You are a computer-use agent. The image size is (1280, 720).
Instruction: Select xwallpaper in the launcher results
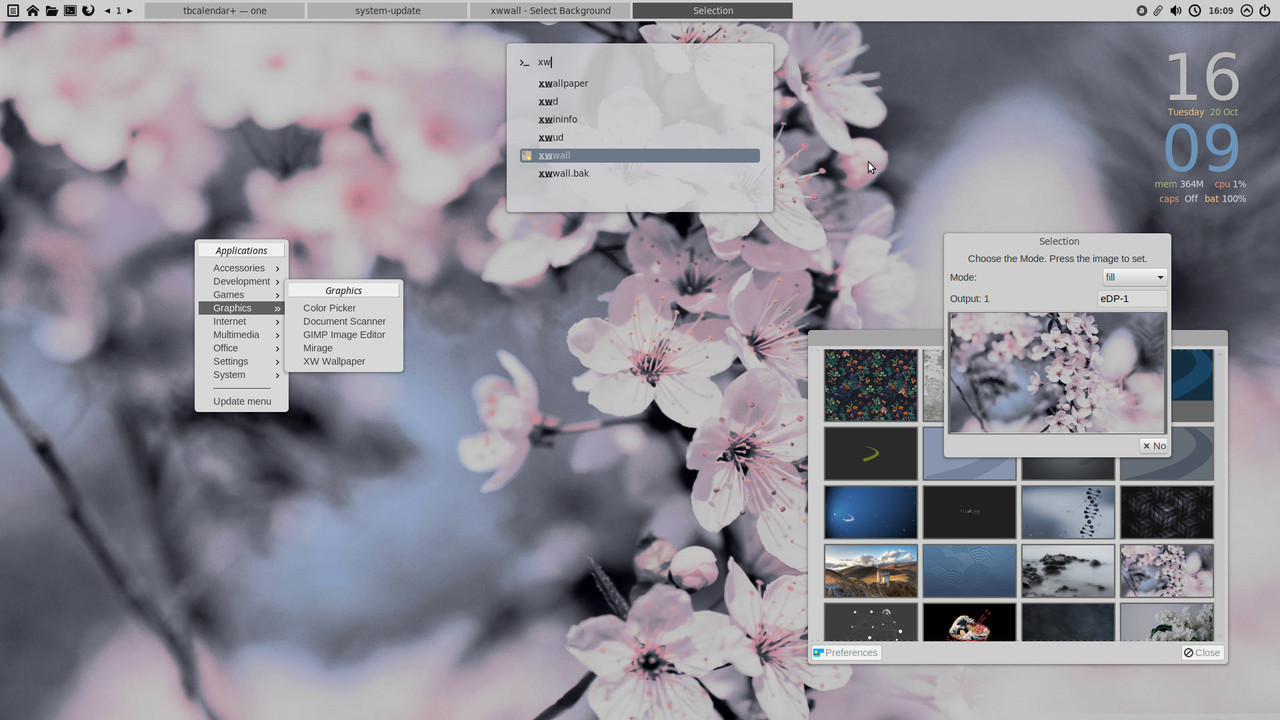tap(640, 83)
